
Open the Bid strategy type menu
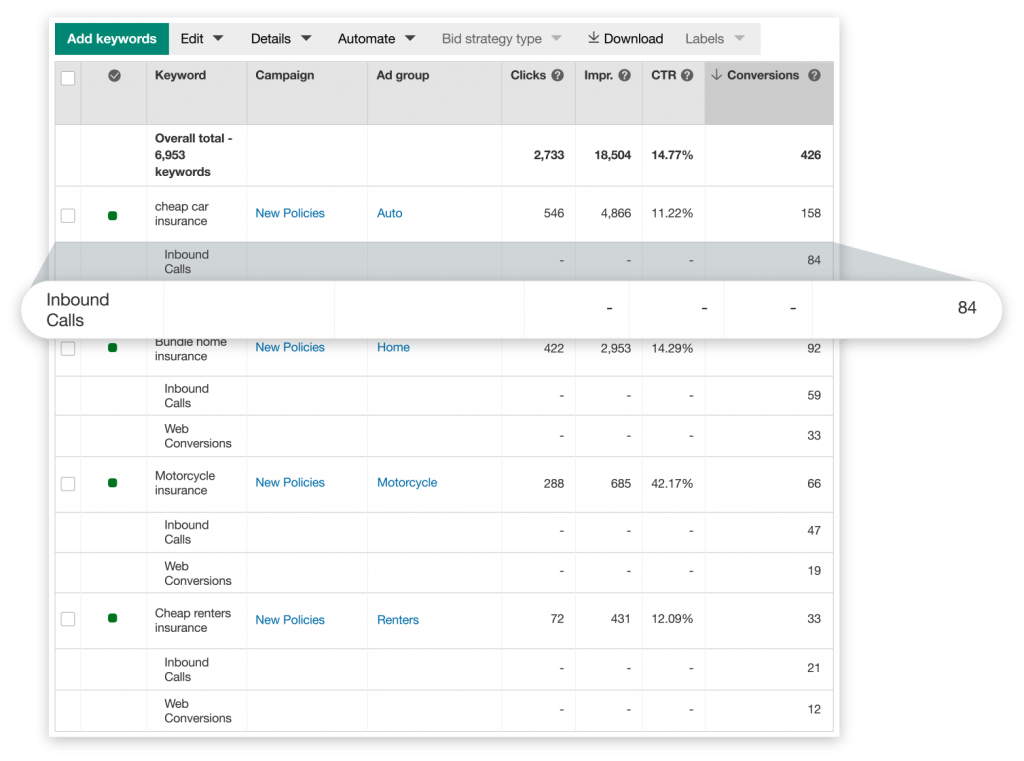coord(501,39)
